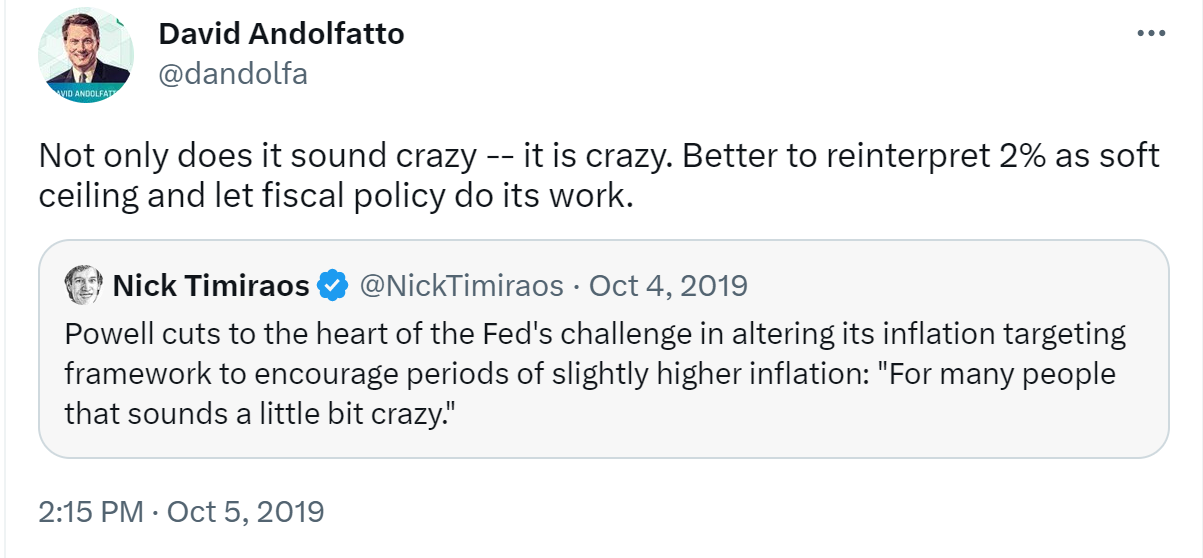Visit the @NickTimiraos handle
Screen dimensions: 1203x558
click(x=460, y=286)
